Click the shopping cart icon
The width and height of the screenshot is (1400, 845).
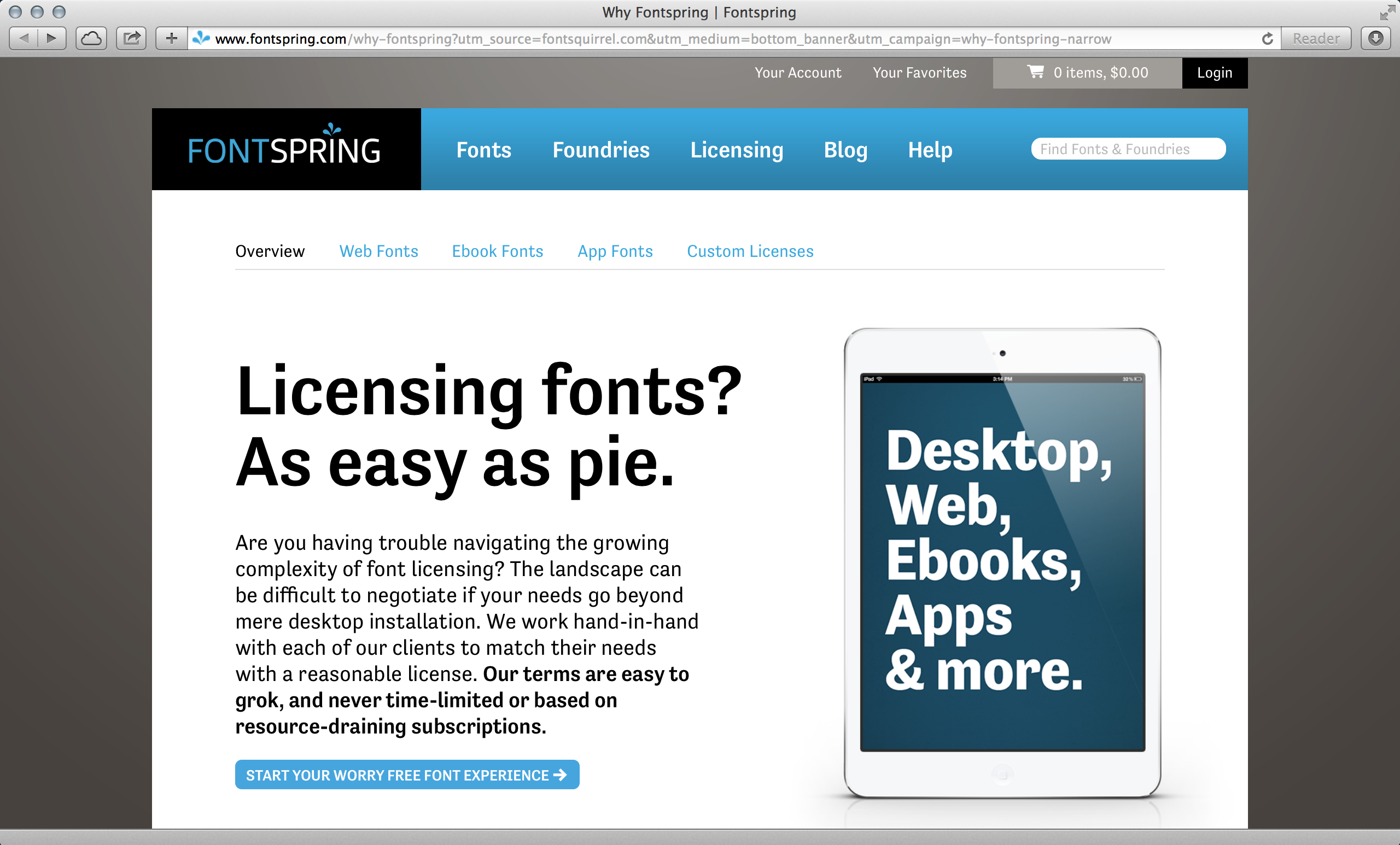[x=1035, y=72]
